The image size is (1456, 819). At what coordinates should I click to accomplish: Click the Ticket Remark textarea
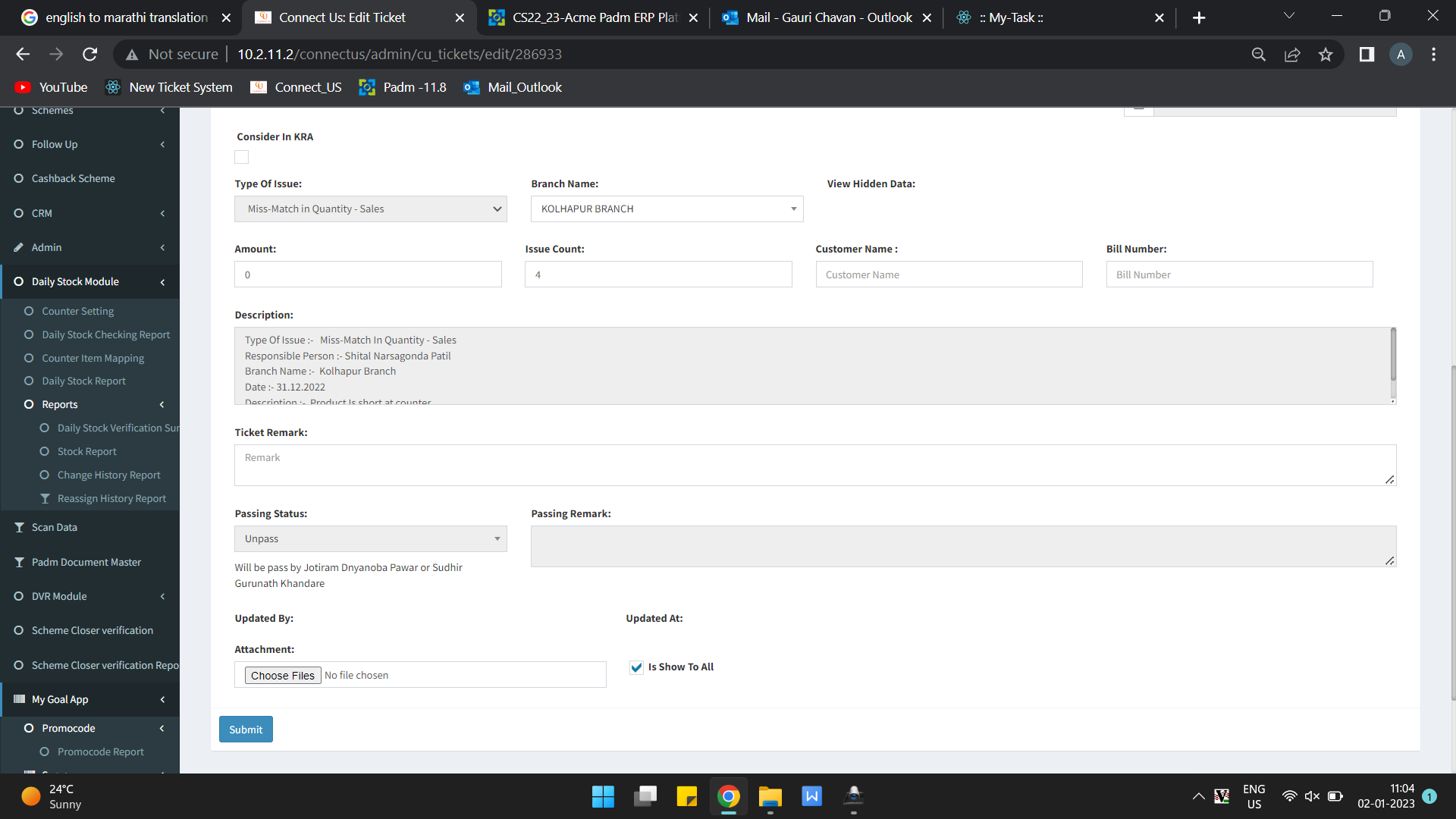coord(815,465)
